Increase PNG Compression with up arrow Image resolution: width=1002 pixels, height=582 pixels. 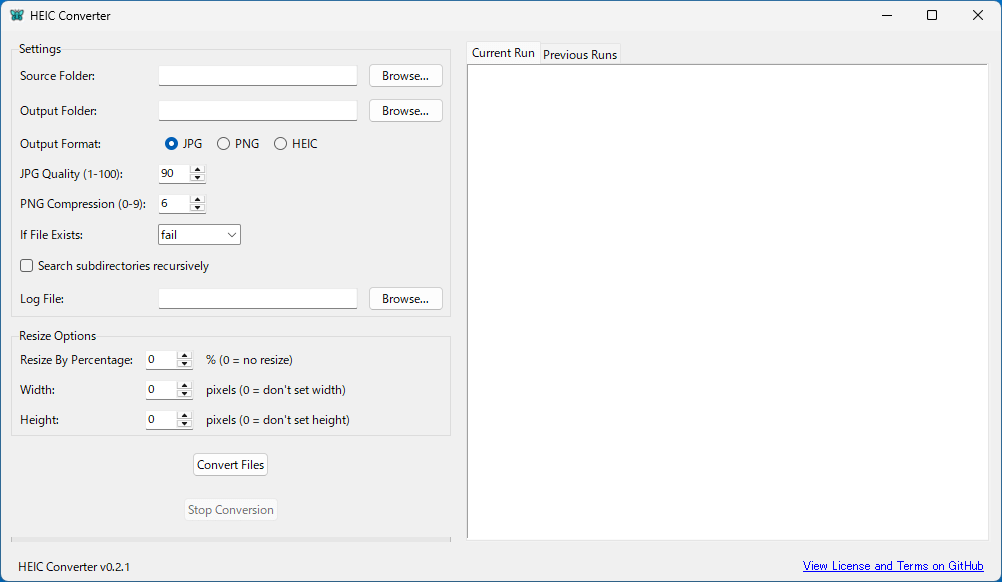point(197,199)
